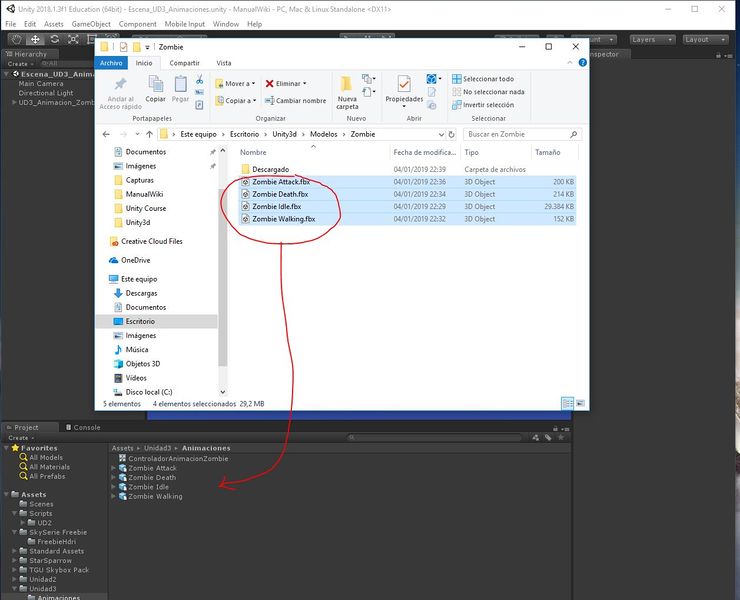Switch to Console tab in Unity
This screenshot has width=740, height=600.
click(83, 427)
